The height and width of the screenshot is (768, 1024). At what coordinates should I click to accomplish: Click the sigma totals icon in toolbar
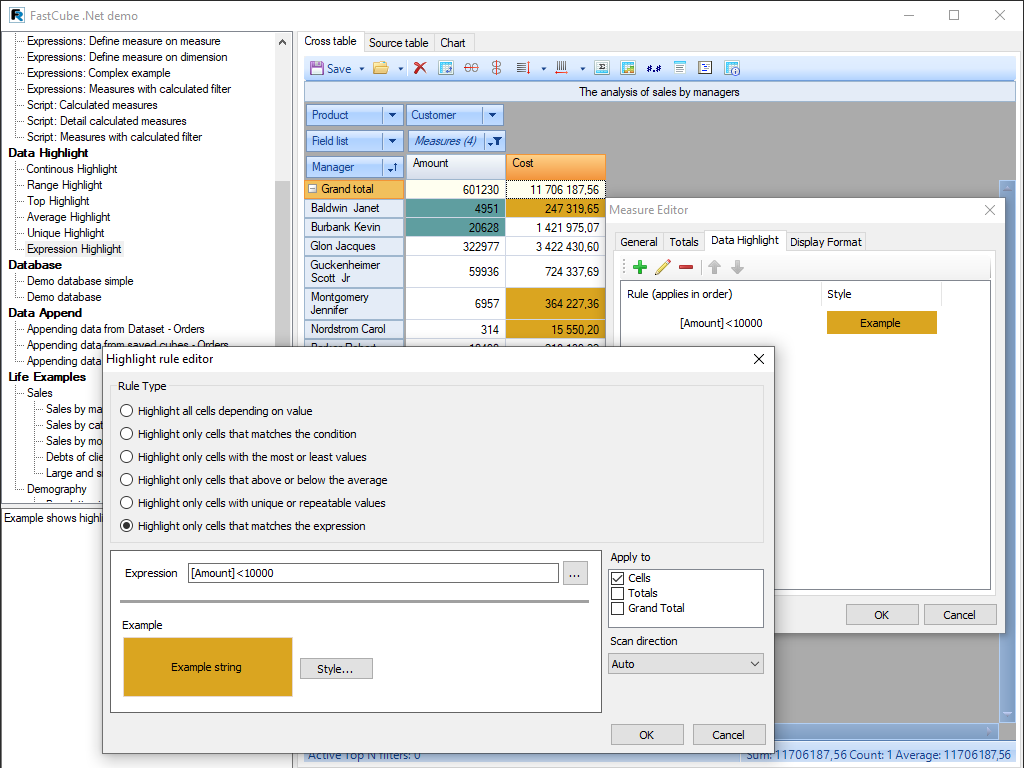pos(602,68)
